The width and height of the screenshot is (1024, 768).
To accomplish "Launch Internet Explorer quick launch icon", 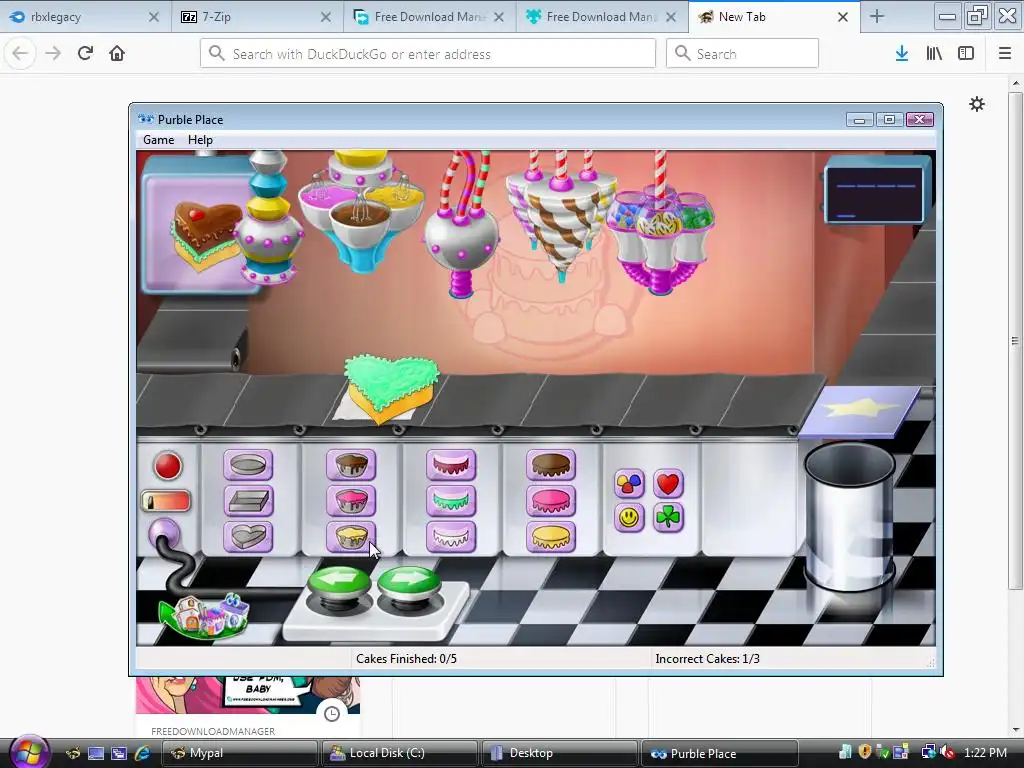I will [x=142, y=753].
